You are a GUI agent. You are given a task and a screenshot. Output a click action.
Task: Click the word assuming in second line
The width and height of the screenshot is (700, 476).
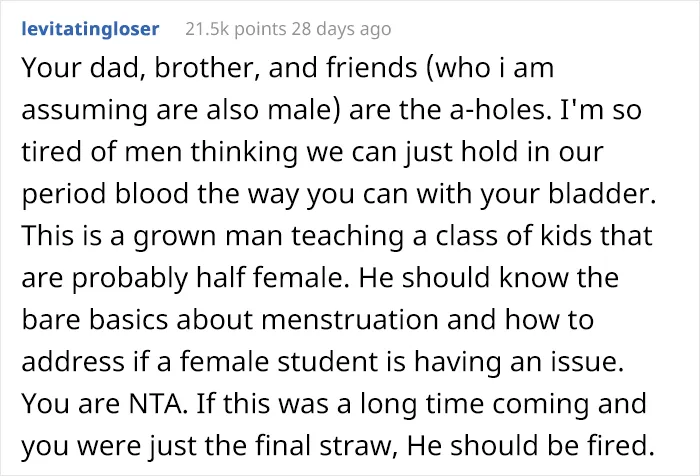click(84, 111)
